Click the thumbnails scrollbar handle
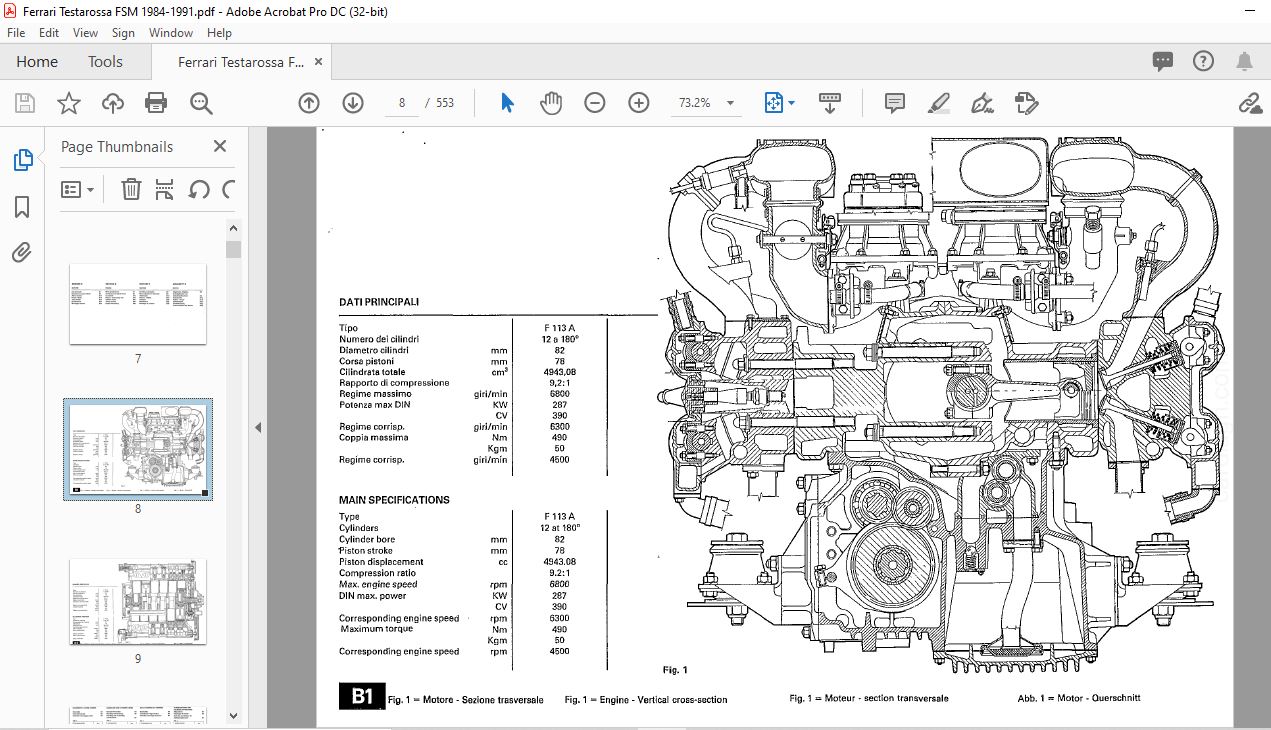 [234, 249]
